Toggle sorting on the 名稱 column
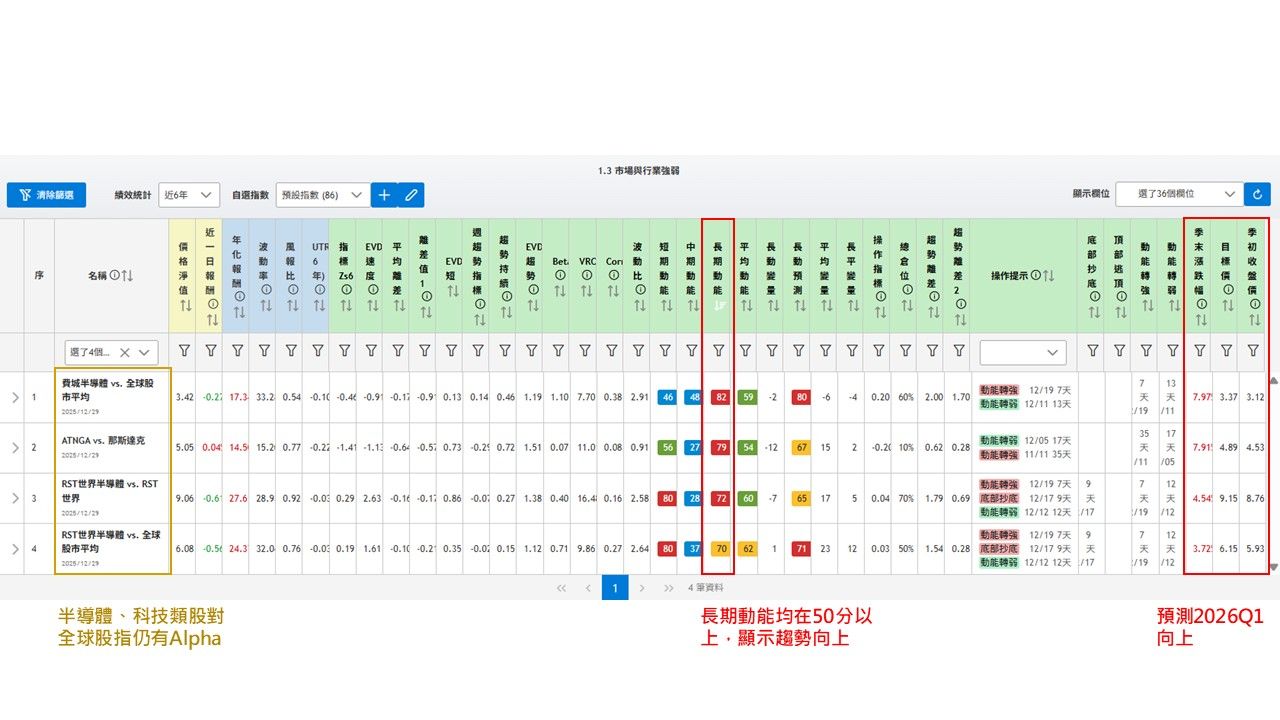The image size is (1280, 720). (x=127, y=276)
